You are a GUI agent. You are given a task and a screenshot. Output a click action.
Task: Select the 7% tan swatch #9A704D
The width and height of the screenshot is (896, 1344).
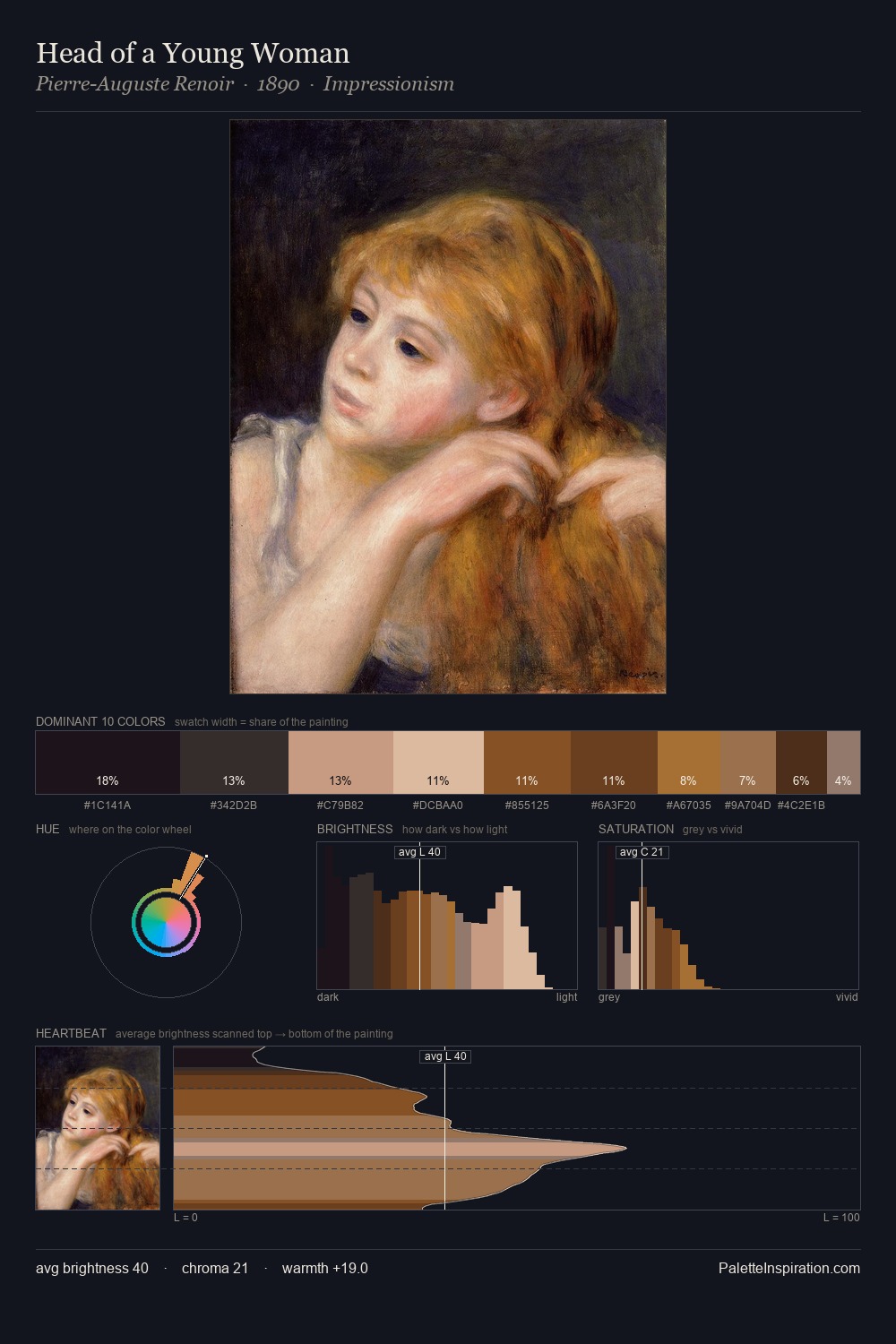748,762
